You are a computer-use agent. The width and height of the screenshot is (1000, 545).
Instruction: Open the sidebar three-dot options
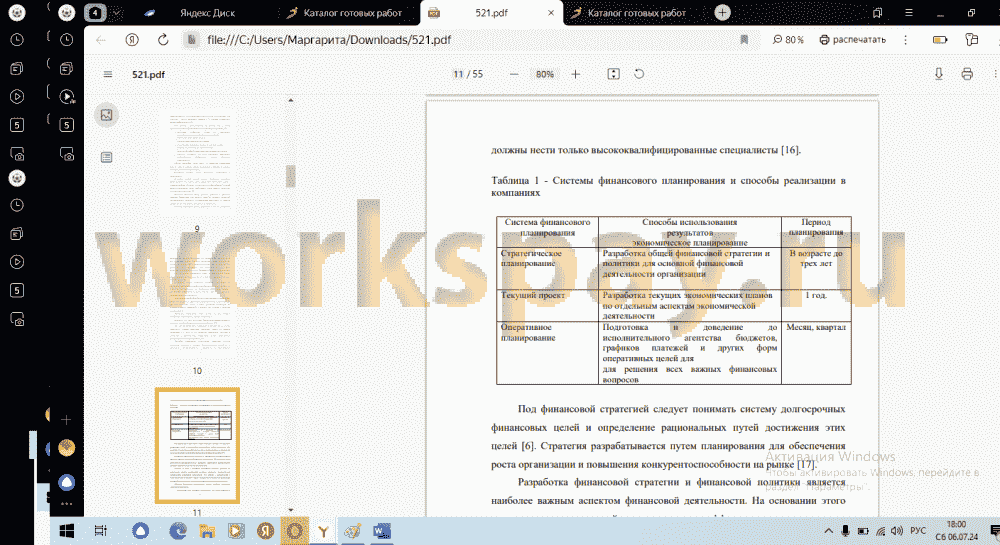[66, 504]
